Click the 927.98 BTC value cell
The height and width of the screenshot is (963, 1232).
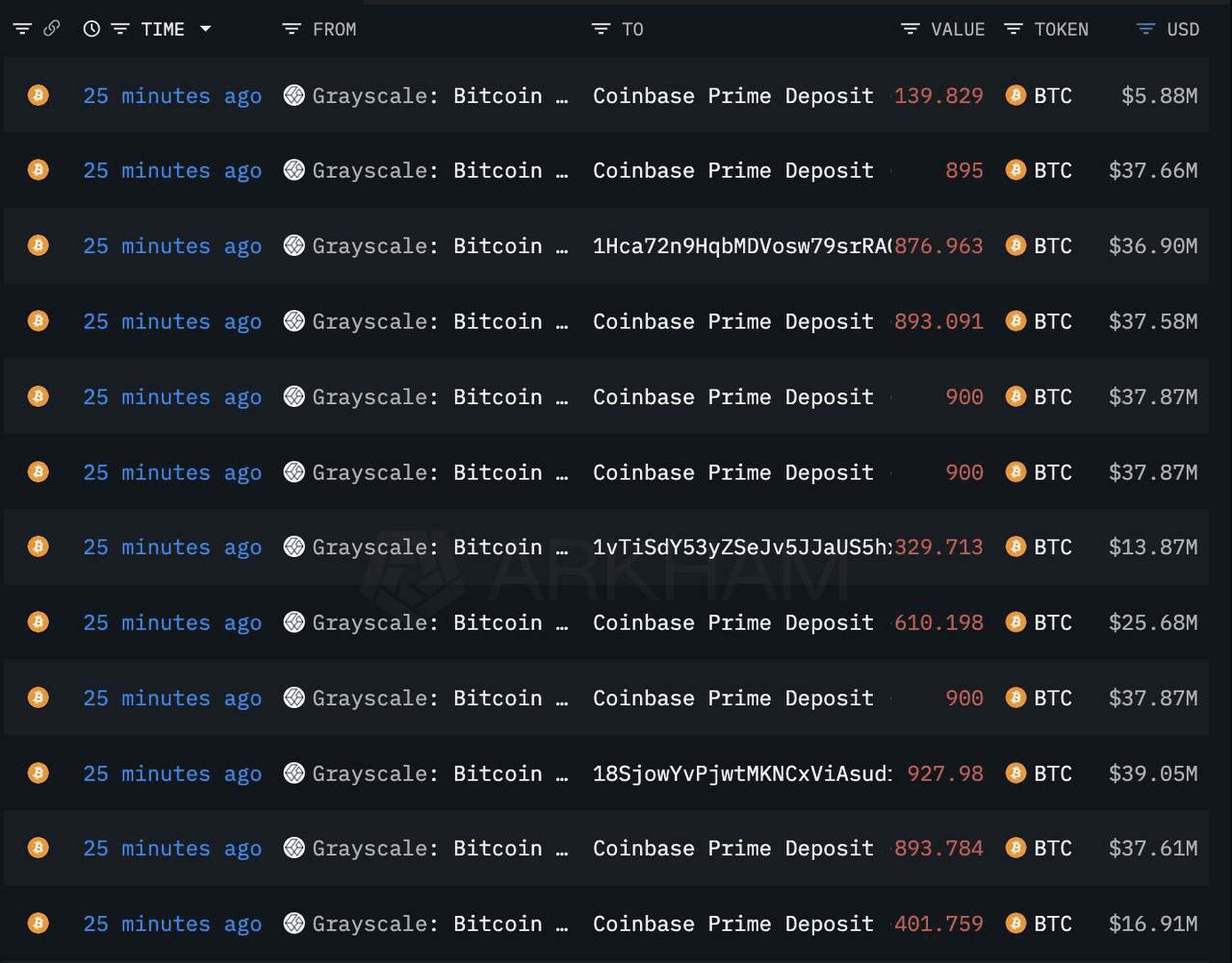click(x=945, y=773)
